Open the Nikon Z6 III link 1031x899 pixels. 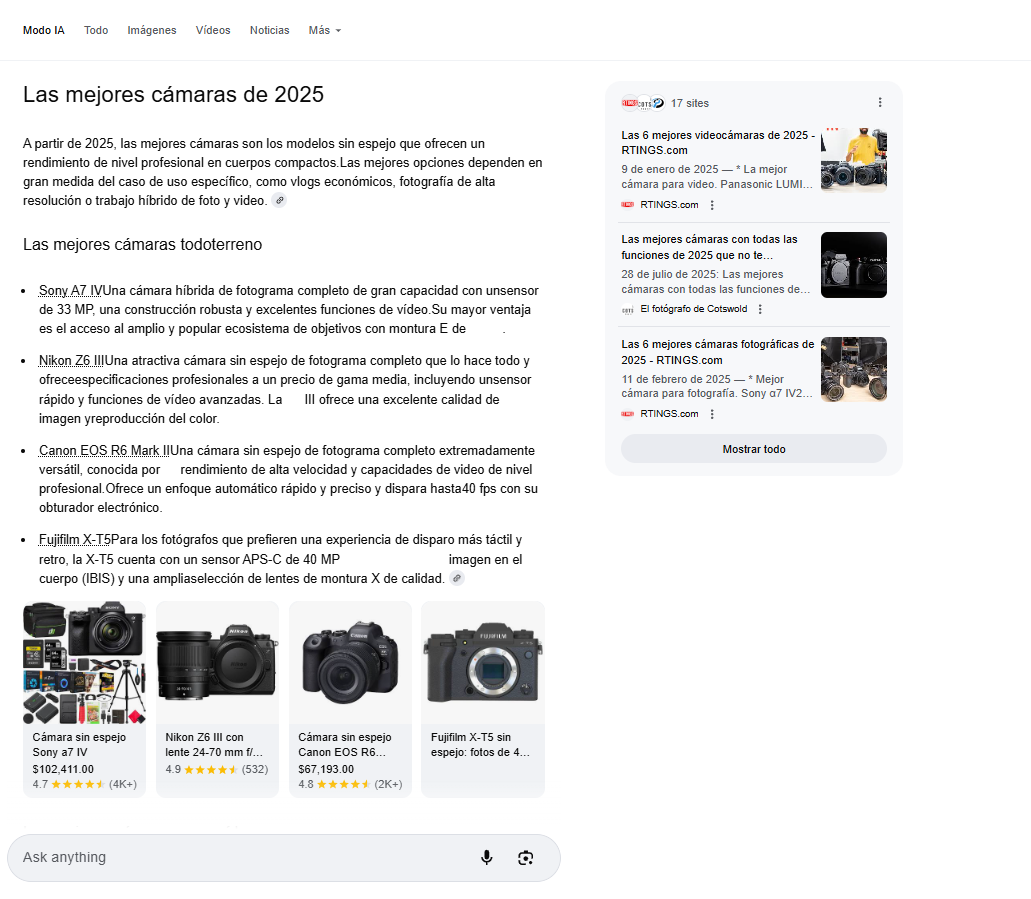point(71,360)
